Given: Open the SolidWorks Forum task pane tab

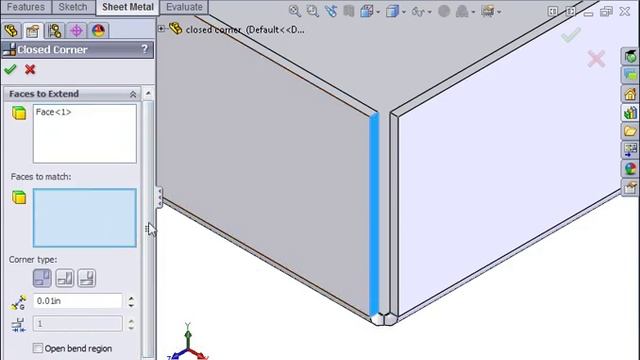Looking at the screenshot, I should click(630, 75).
